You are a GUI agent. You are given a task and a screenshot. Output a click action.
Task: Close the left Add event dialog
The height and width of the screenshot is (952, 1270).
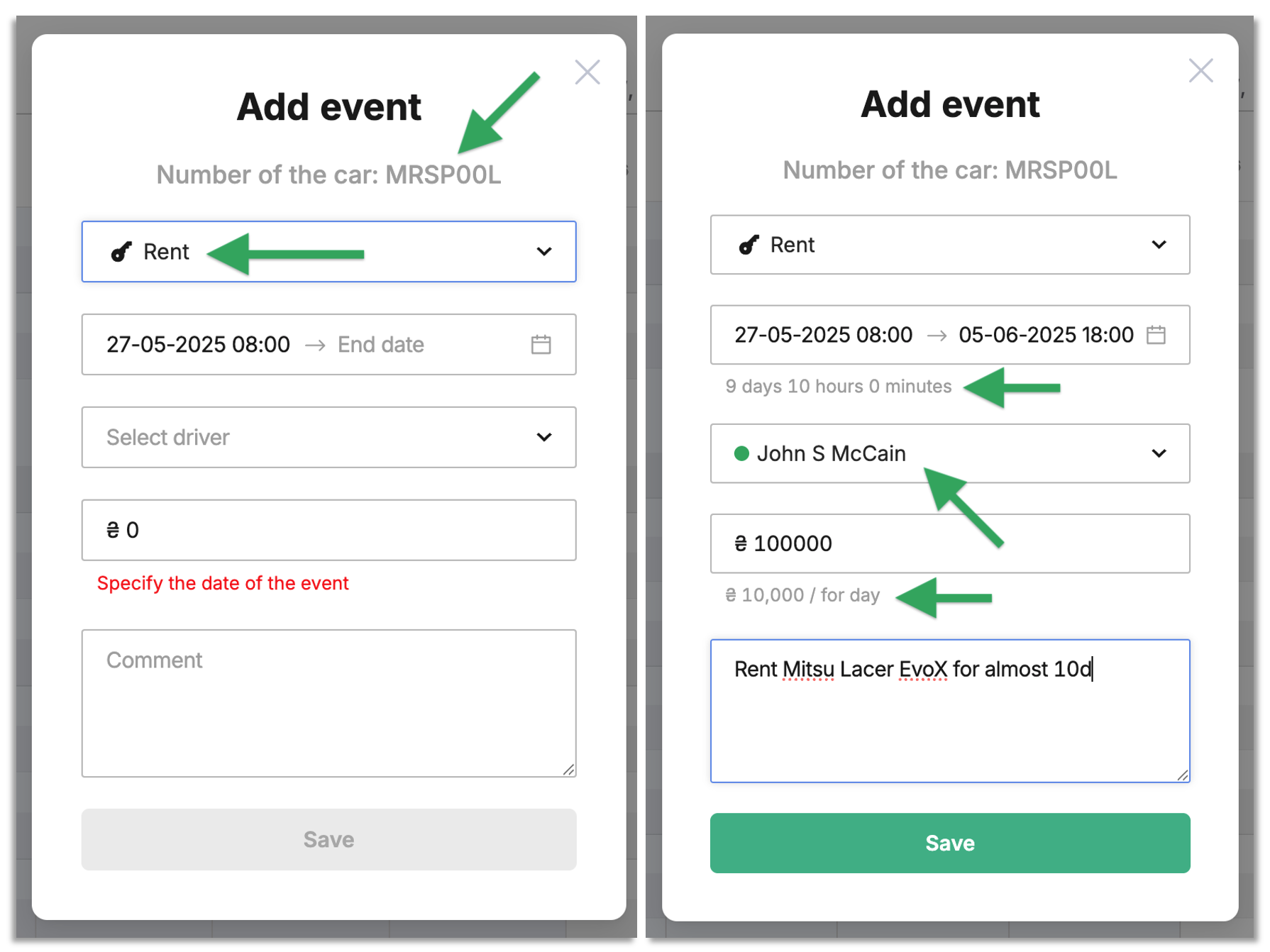pos(587,72)
